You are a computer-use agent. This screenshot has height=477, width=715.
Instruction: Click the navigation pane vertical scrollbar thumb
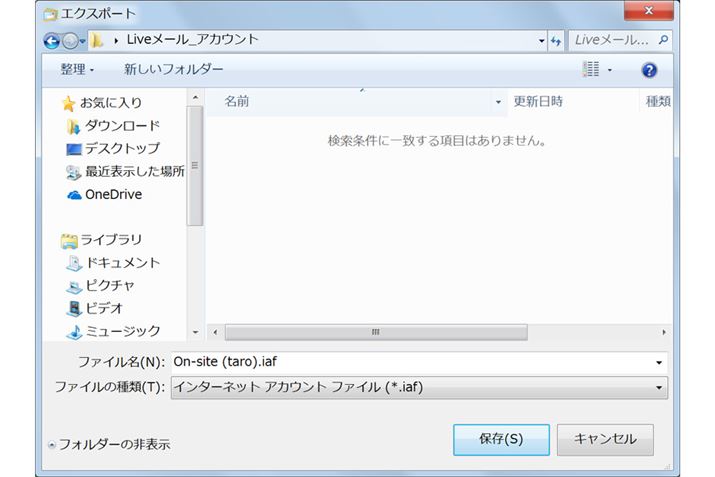(x=195, y=166)
